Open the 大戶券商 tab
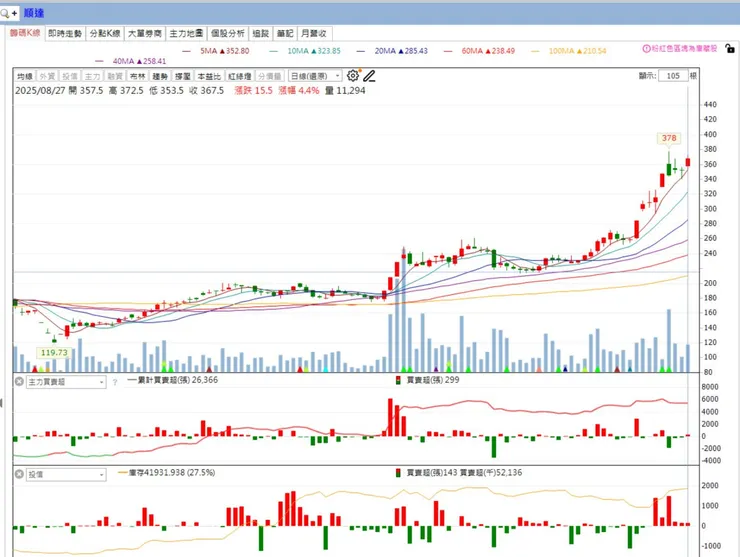Image resolution: width=740 pixels, height=557 pixels. (x=145, y=33)
